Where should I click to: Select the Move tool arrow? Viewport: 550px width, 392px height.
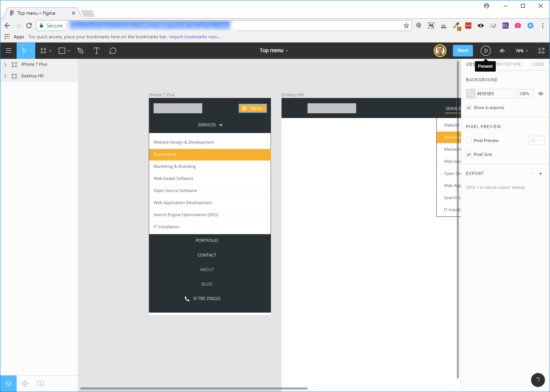click(x=25, y=51)
